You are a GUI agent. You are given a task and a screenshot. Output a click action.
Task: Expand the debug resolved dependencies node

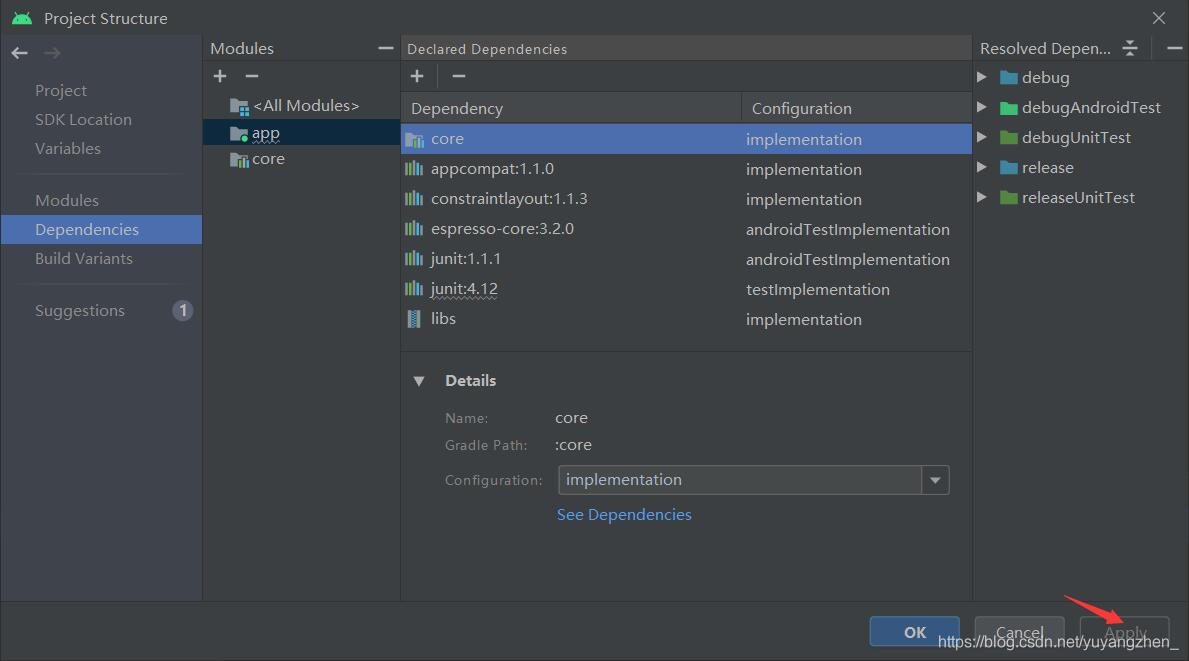pyautogui.click(x=981, y=77)
